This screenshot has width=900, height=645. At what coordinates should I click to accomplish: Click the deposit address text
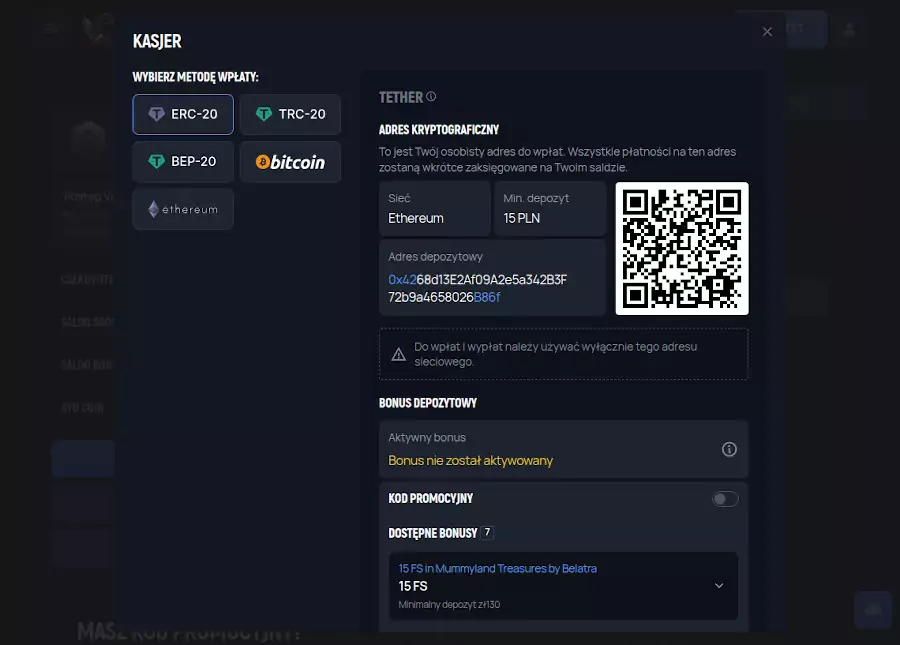[477, 288]
